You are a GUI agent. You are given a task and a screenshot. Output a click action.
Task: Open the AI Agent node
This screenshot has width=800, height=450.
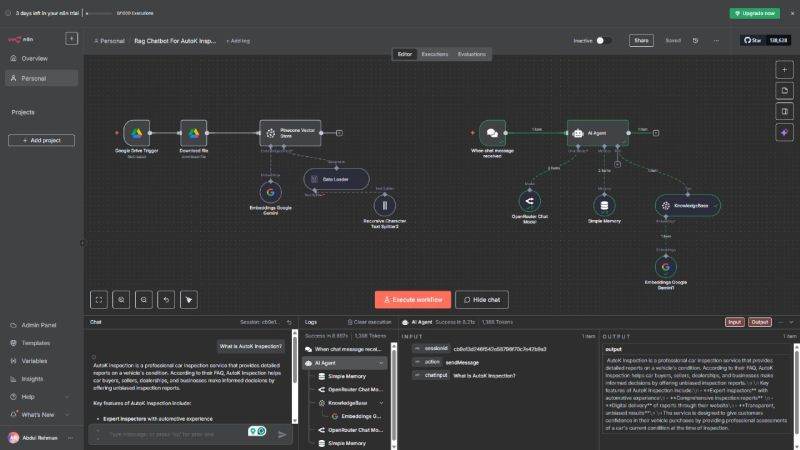pyautogui.click(x=597, y=133)
